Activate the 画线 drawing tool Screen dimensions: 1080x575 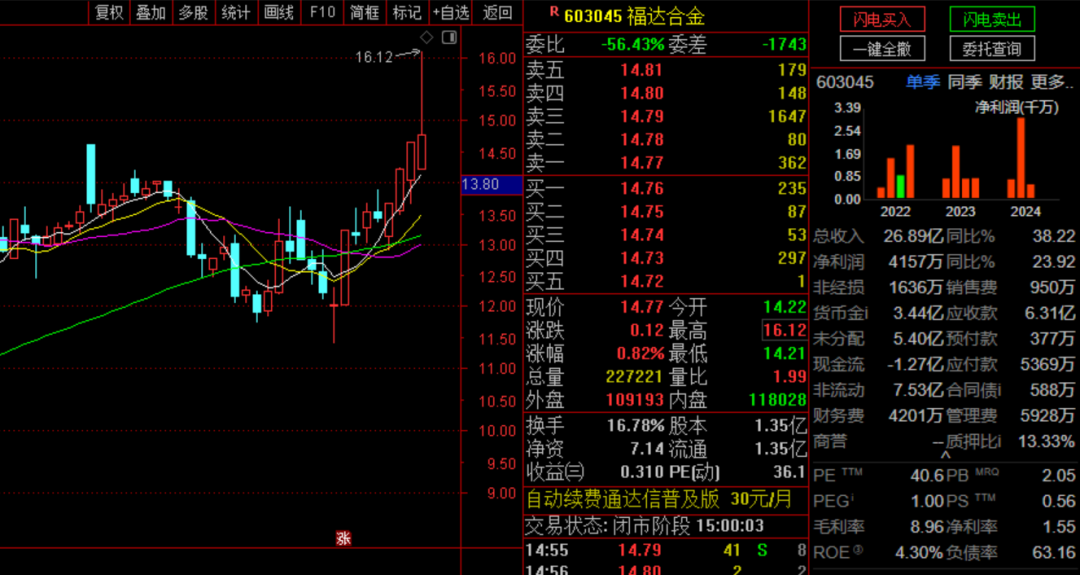point(278,12)
